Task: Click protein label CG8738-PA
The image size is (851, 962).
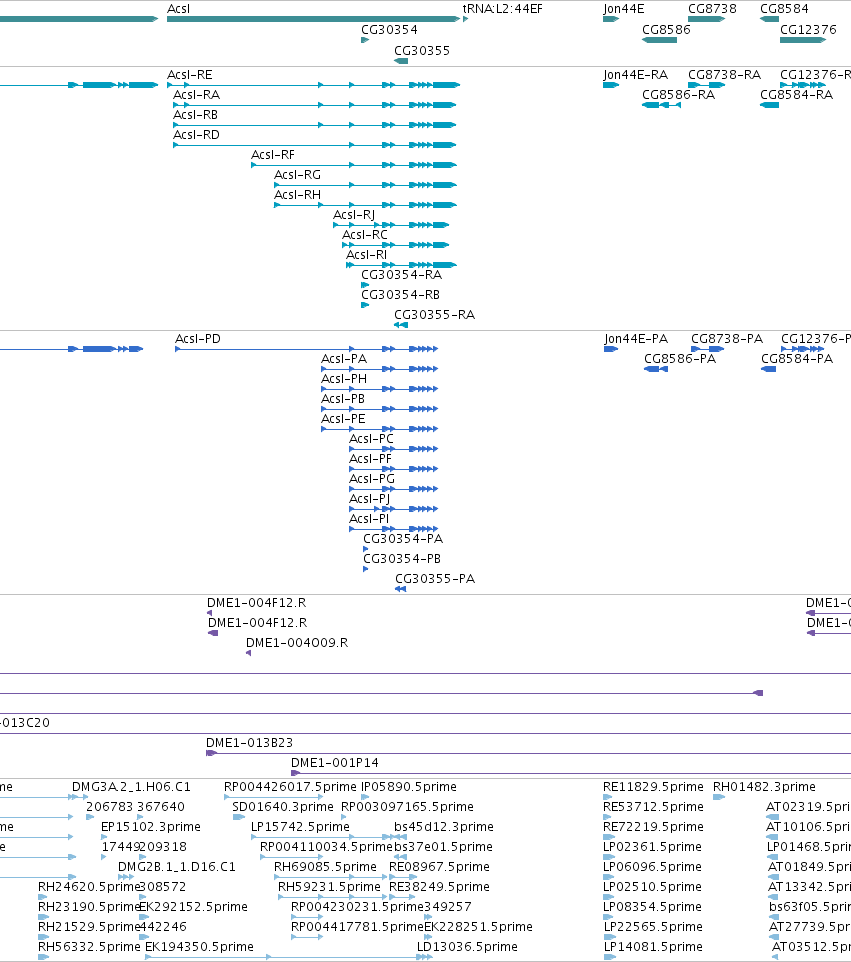Action: (x=727, y=339)
